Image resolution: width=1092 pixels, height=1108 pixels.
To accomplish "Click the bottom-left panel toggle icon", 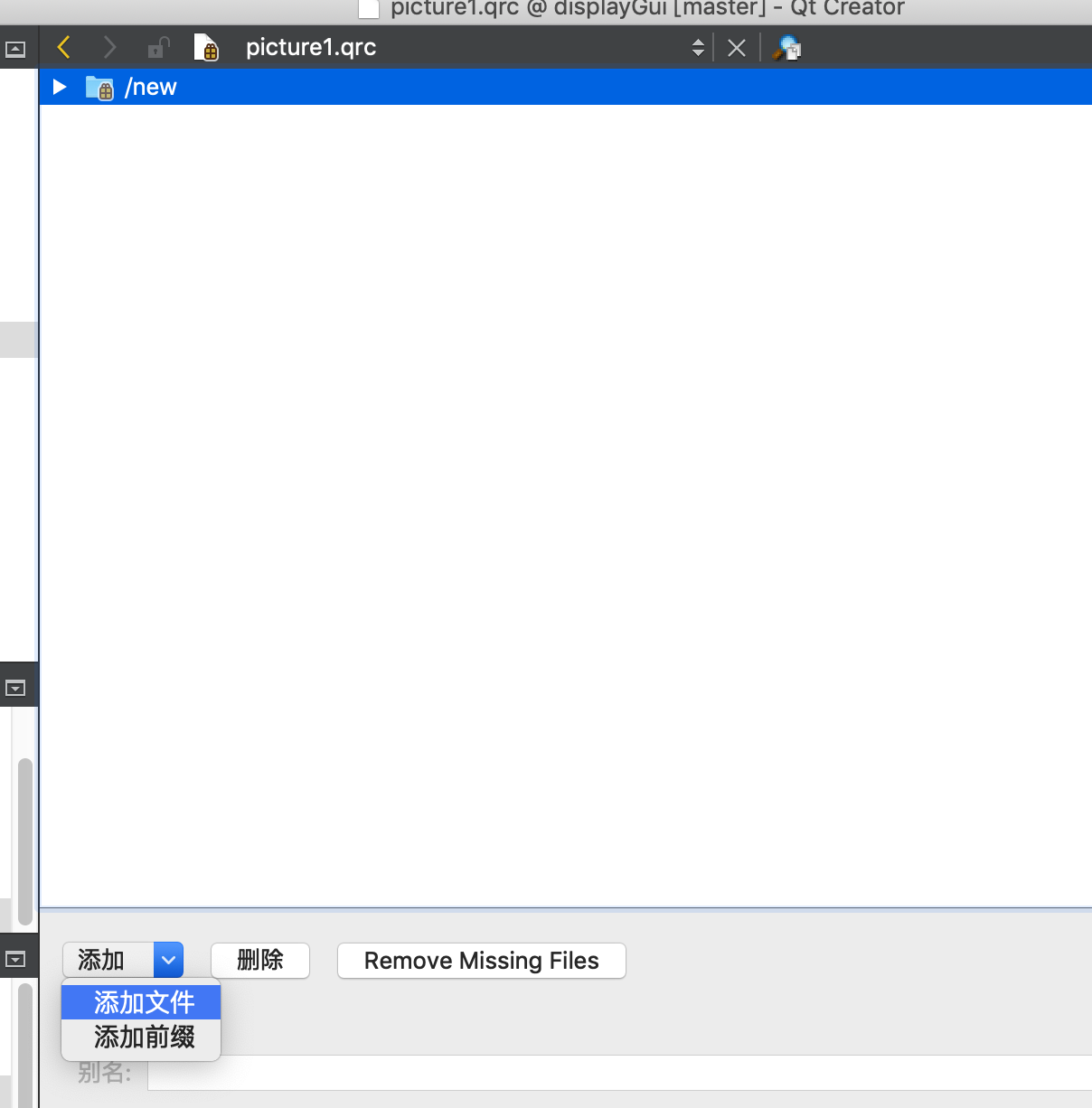I will [x=16, y=959].
